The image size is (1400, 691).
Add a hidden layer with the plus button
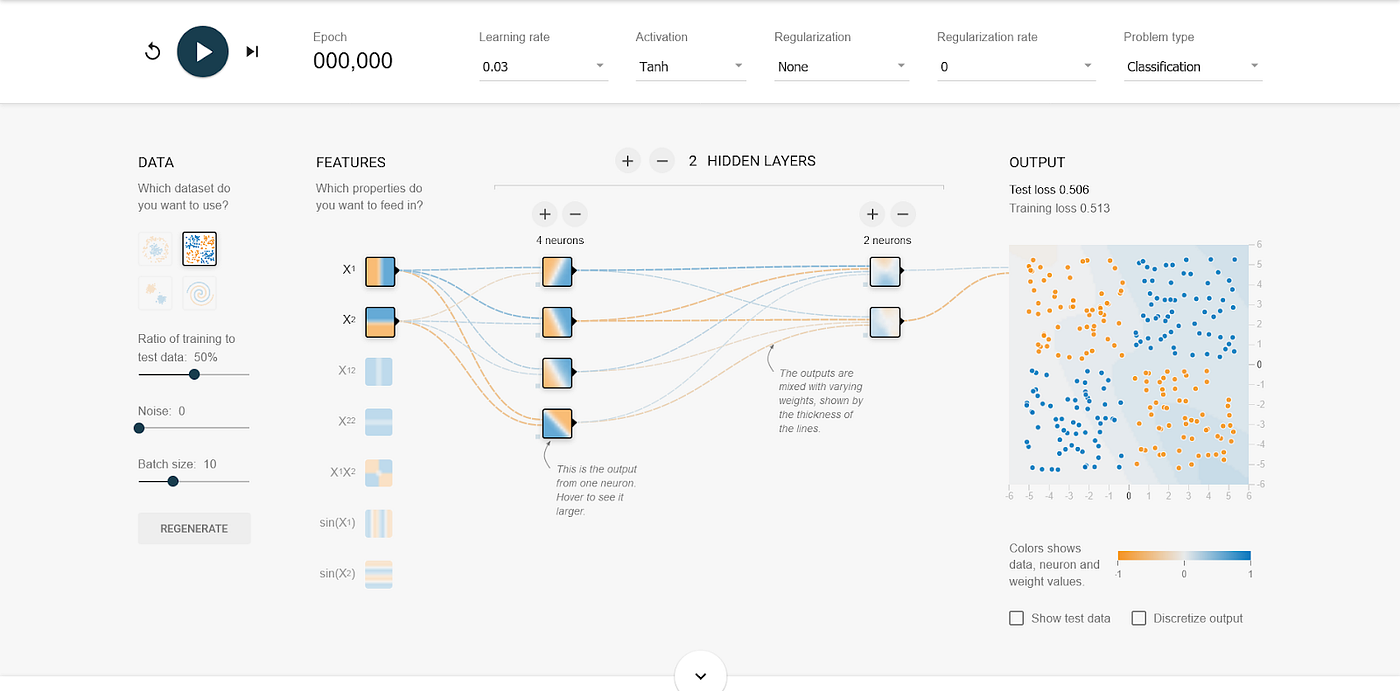[627, 160]
